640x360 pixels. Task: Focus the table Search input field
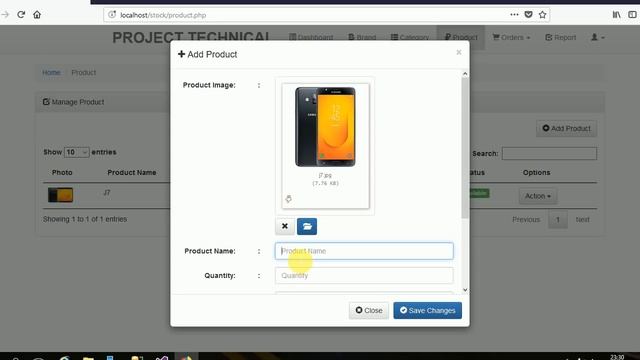(549, 153)
